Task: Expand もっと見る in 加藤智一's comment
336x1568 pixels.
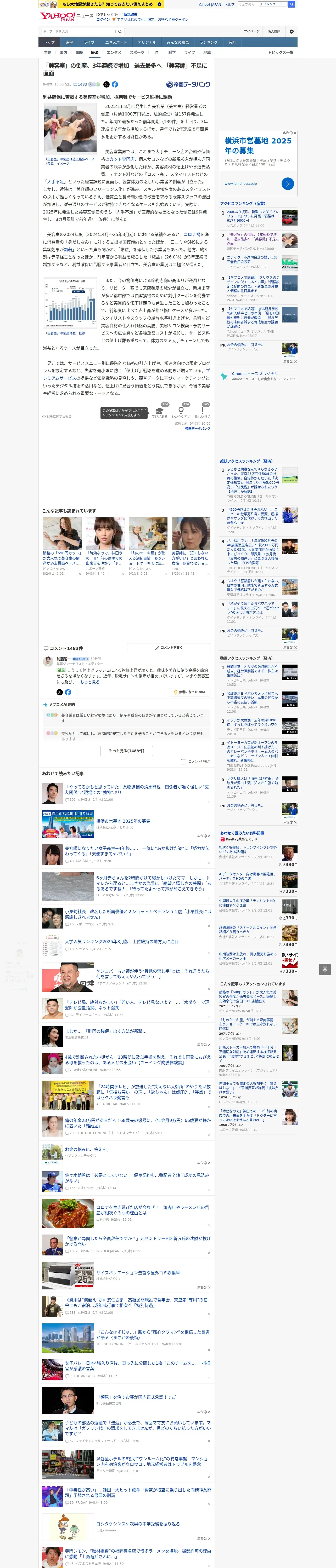Action: pos(90,682)
